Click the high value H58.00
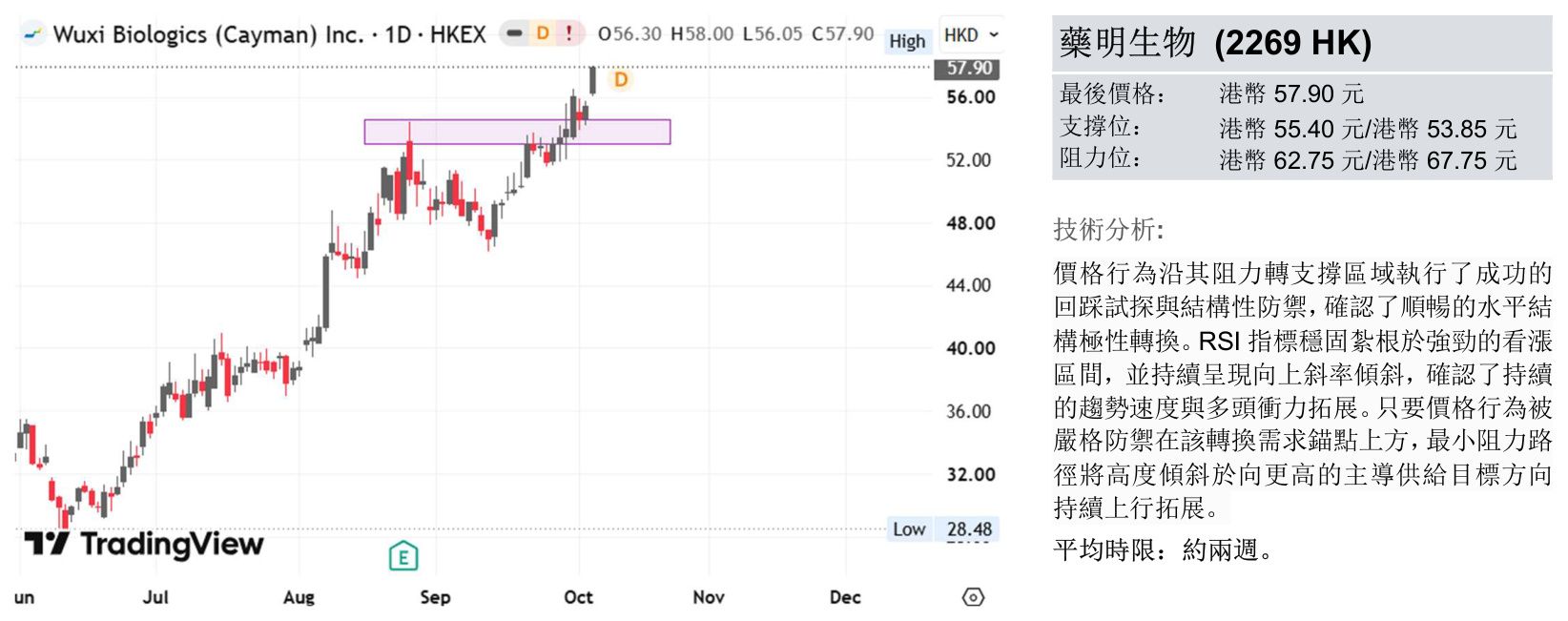Image resolution: width=1568 pixels, height=621 pixels. pyautogui.click(x=702, y=34)
